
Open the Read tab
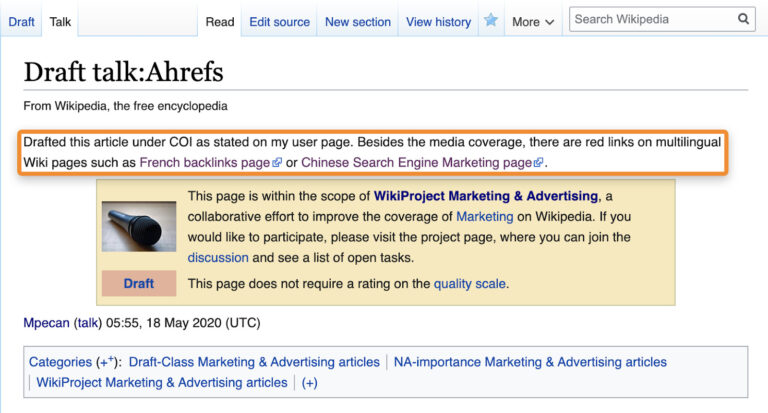220,22
